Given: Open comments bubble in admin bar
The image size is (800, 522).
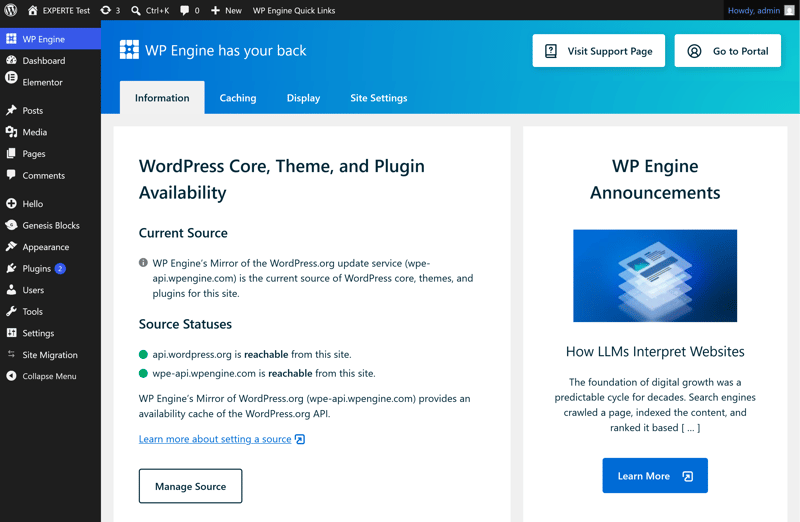Looking at the screenshot, I should (185, 10).
